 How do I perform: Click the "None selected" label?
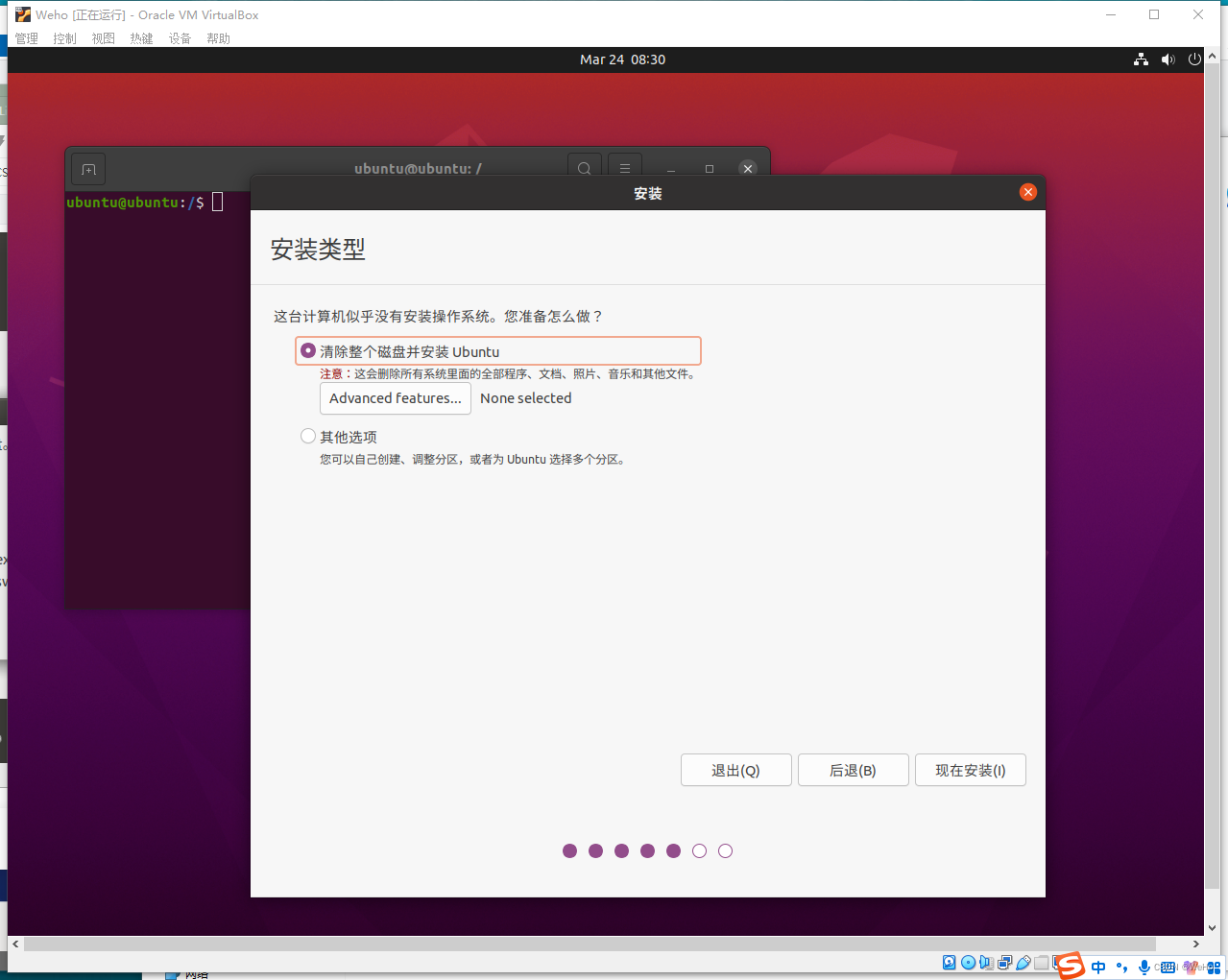point(525,398)
